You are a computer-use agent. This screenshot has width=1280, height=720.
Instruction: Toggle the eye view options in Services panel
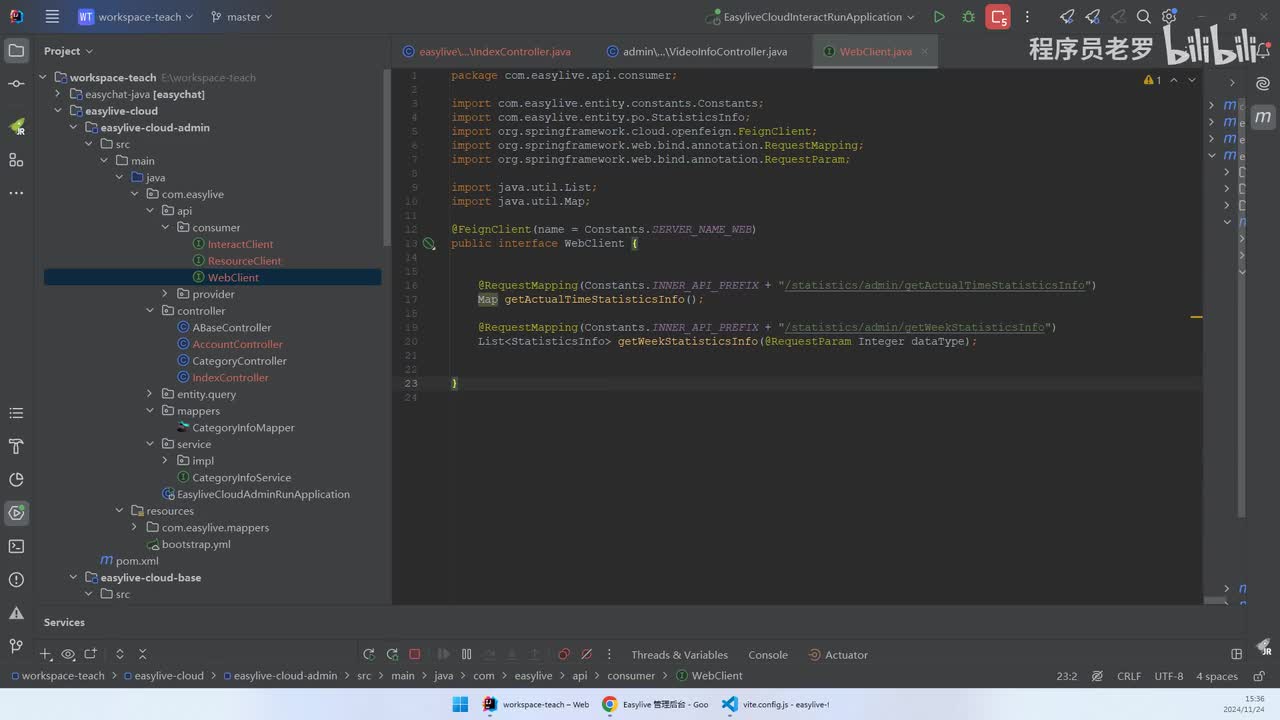pyautogui.click(x=68, y=654)
